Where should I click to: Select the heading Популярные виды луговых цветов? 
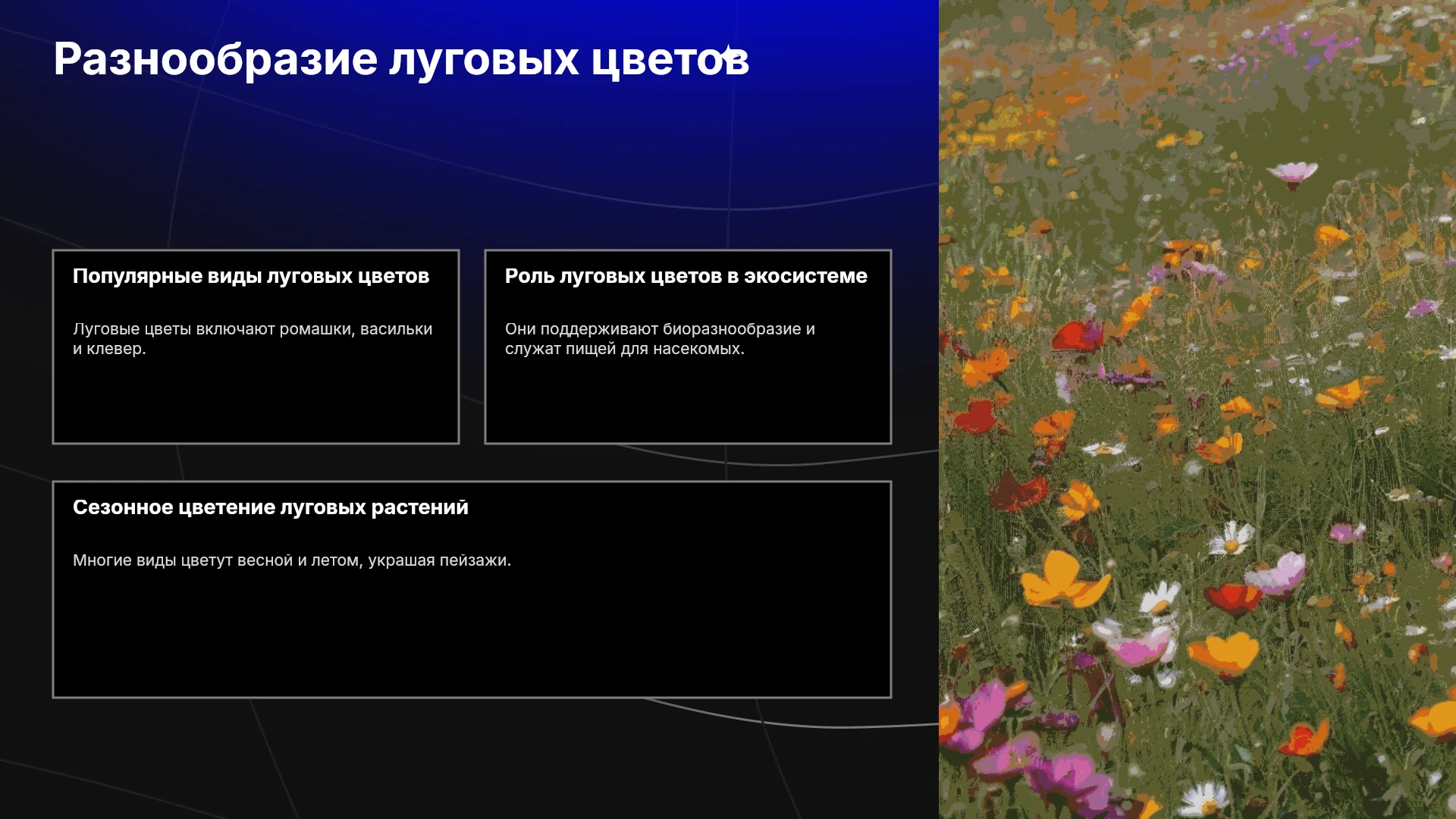tap(251, 276)
